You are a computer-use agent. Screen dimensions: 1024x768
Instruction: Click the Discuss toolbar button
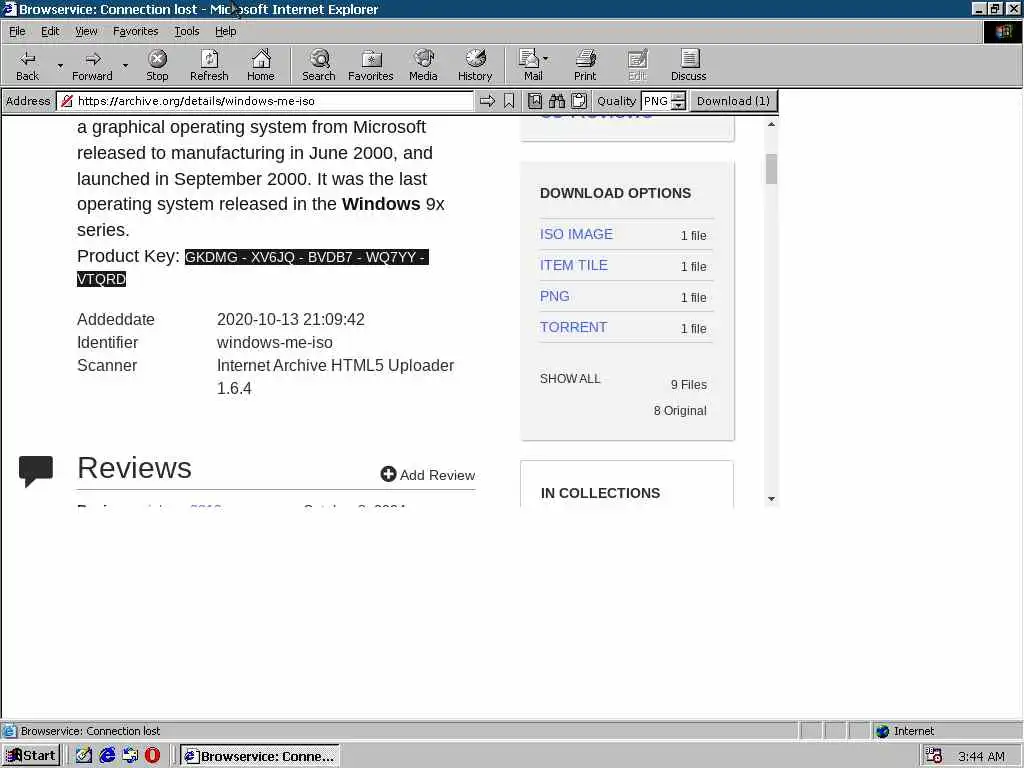pos(688,65)
